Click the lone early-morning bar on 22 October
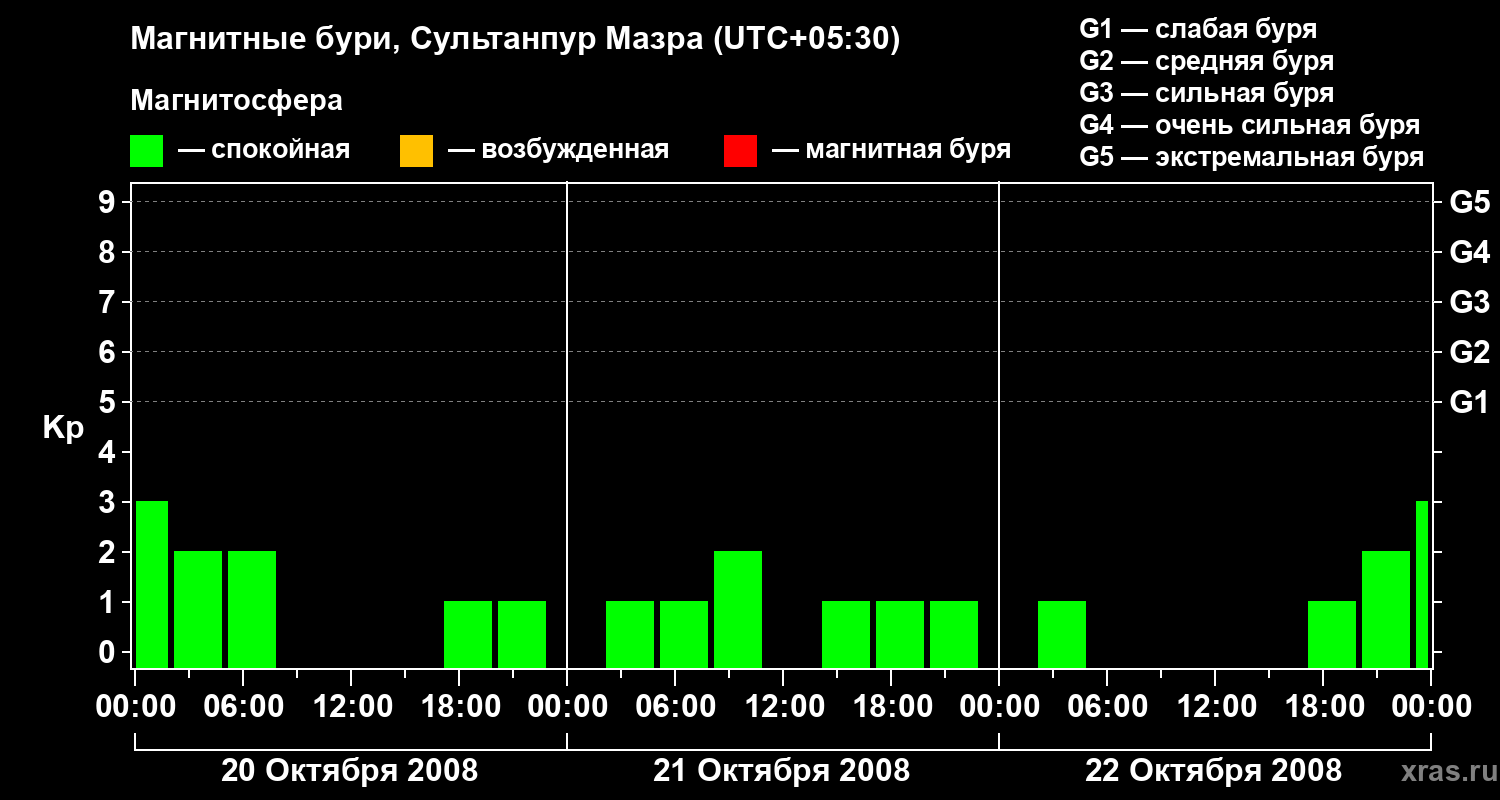1500x800 pixels. [1062, 634]
